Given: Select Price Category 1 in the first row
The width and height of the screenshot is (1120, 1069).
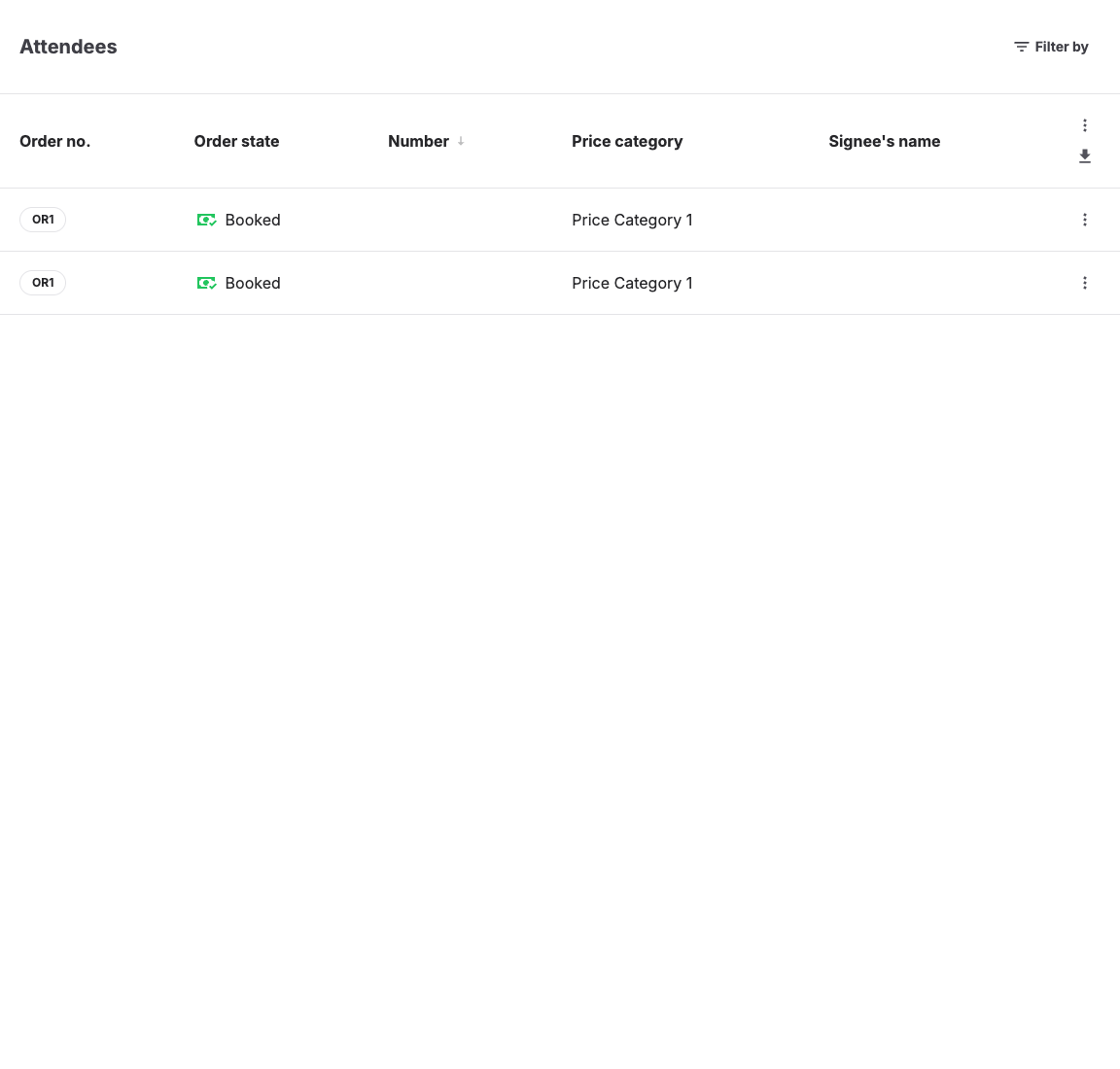Looking at the screenshot, I should [x=632, y=220].
